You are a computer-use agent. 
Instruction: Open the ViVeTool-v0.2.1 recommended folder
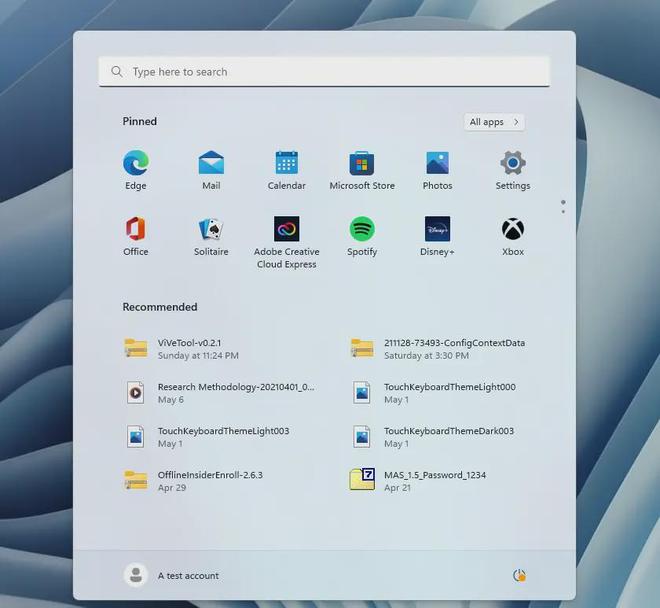click(x=189, y=348)
